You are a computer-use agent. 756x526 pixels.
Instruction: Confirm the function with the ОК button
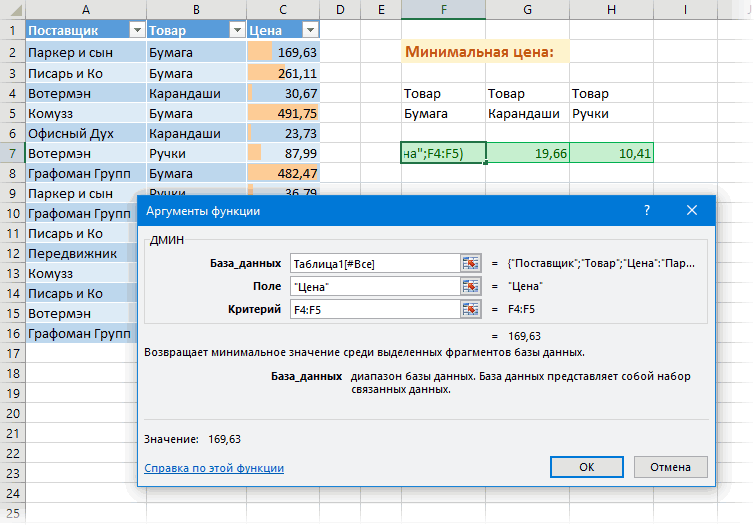pyautogui.click(x=586, y=467)
